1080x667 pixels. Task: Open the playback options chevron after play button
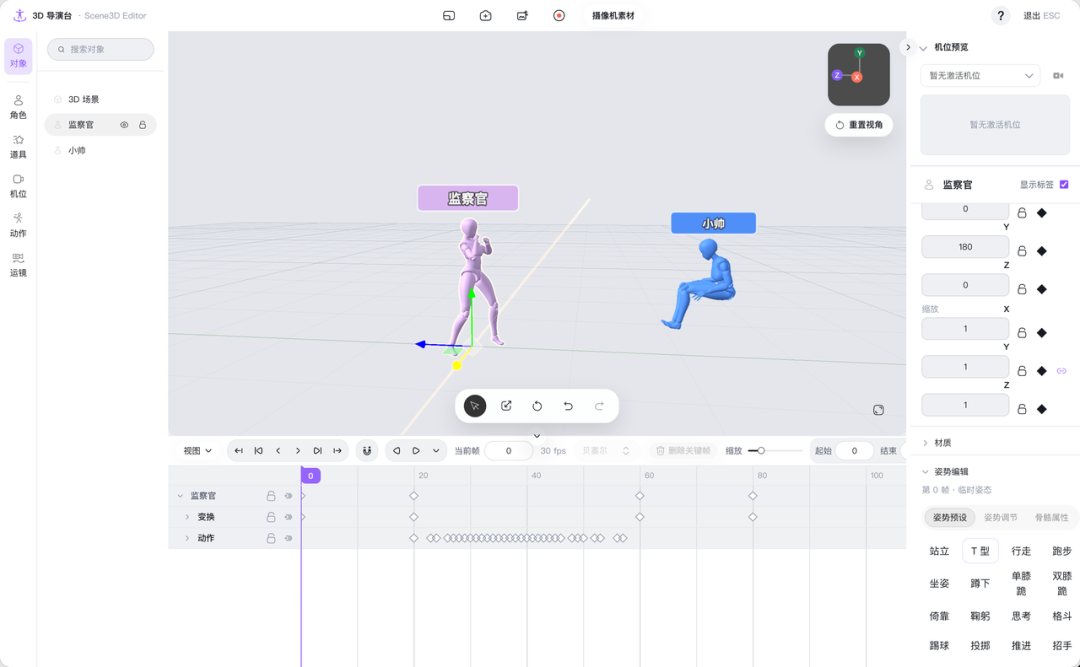(x=436, y=451)
